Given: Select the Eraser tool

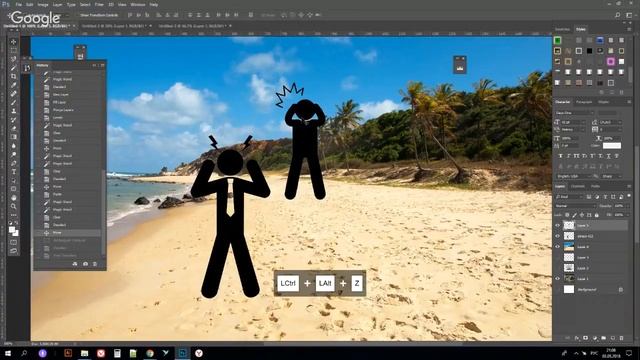Looking at the screenshot, I should pyautogui.click(x=13, y=128).
